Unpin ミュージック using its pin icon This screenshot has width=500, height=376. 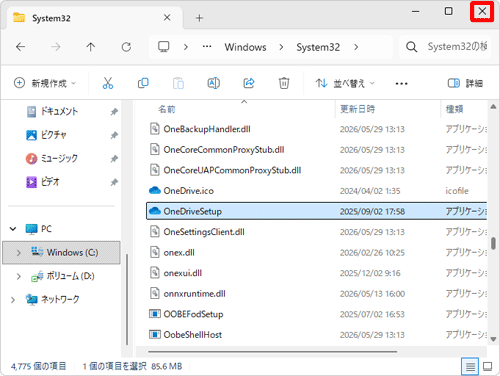click(x=114, y=159)
